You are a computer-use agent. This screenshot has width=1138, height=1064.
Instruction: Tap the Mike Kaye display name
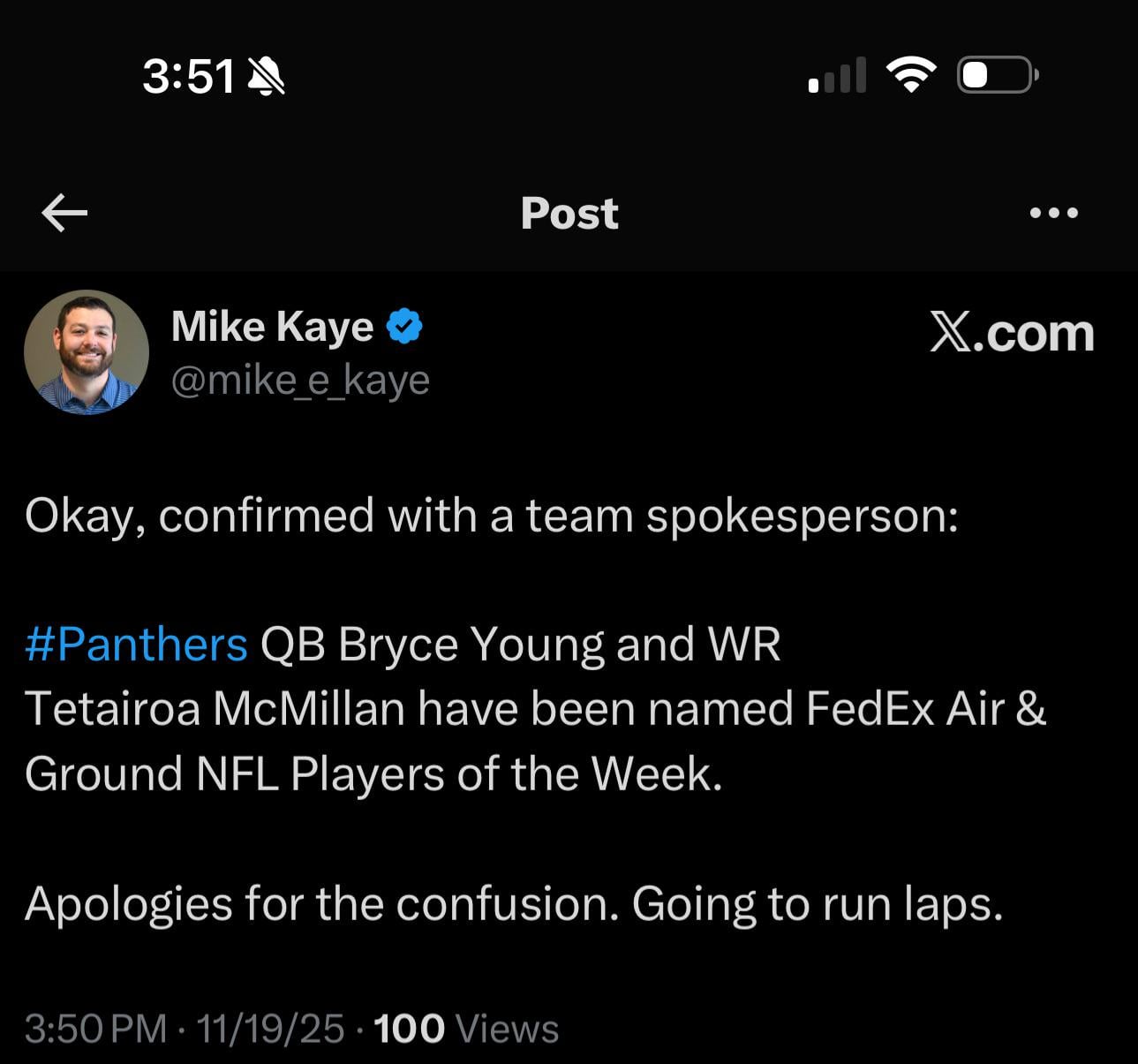[x=272, y=327]
